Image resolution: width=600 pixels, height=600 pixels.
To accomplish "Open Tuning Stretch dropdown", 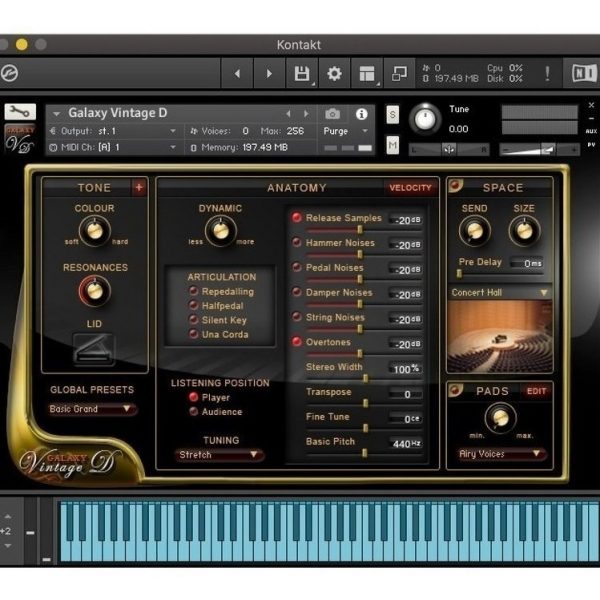I will tap(219, 455).
